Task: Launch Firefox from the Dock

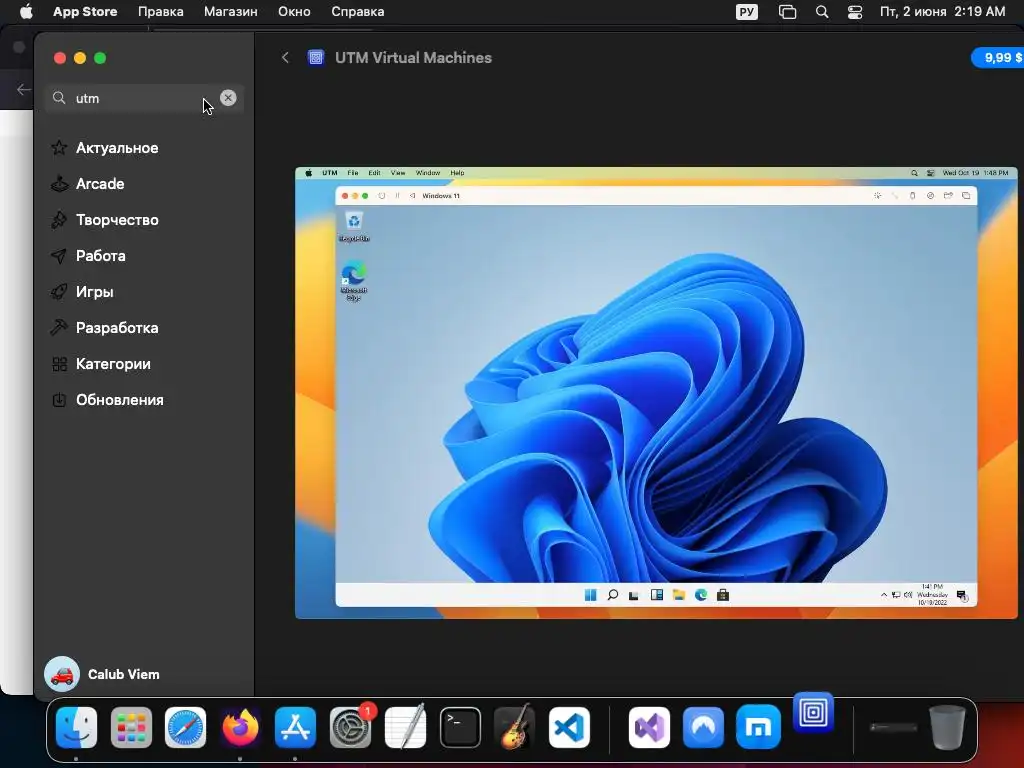Action: click(240, 727)
